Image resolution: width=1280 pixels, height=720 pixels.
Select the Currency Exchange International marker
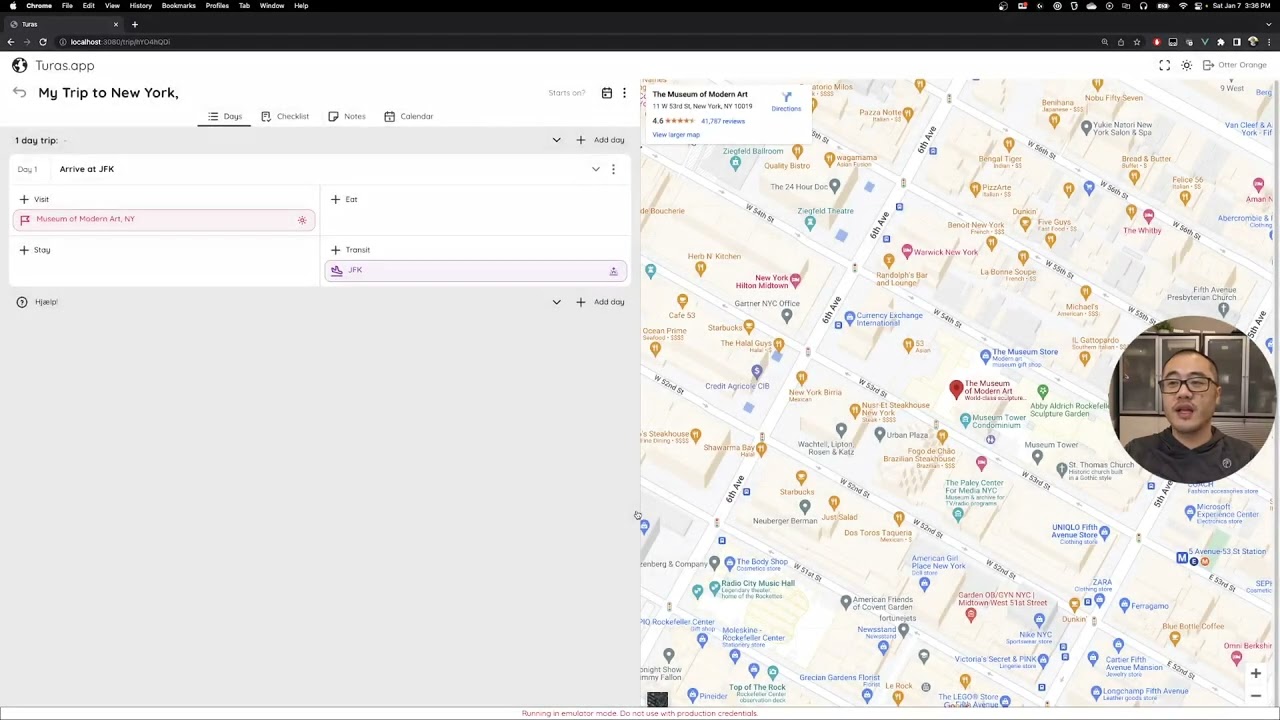coord(849,319)
